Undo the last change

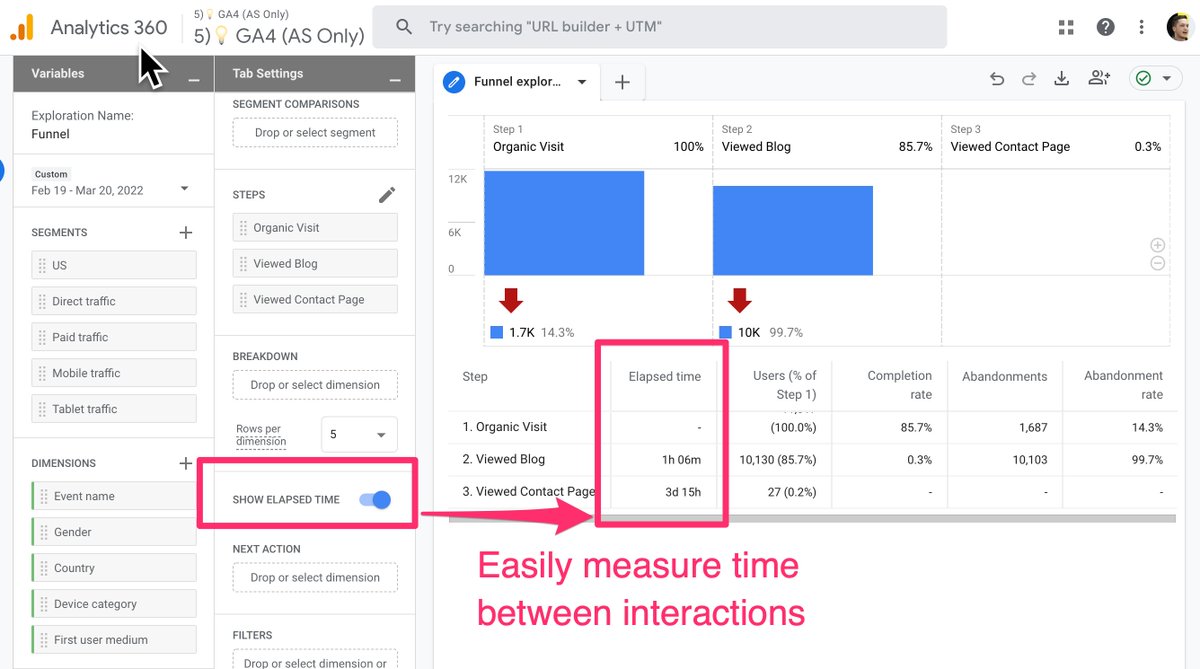click(996, 79)
